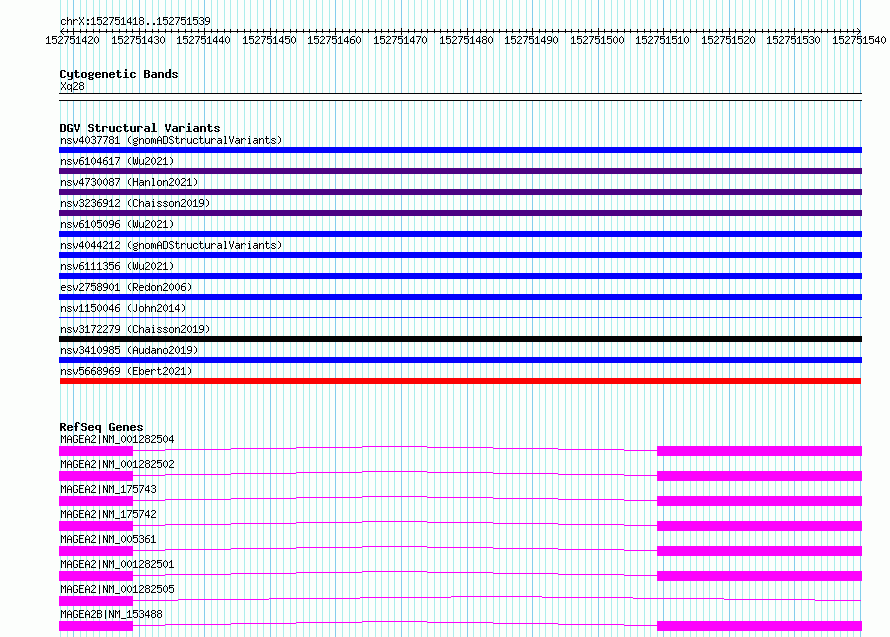
Task: Click the DGV Structural Variants heading
Action: pyautogui.click(x=140, y=128)
